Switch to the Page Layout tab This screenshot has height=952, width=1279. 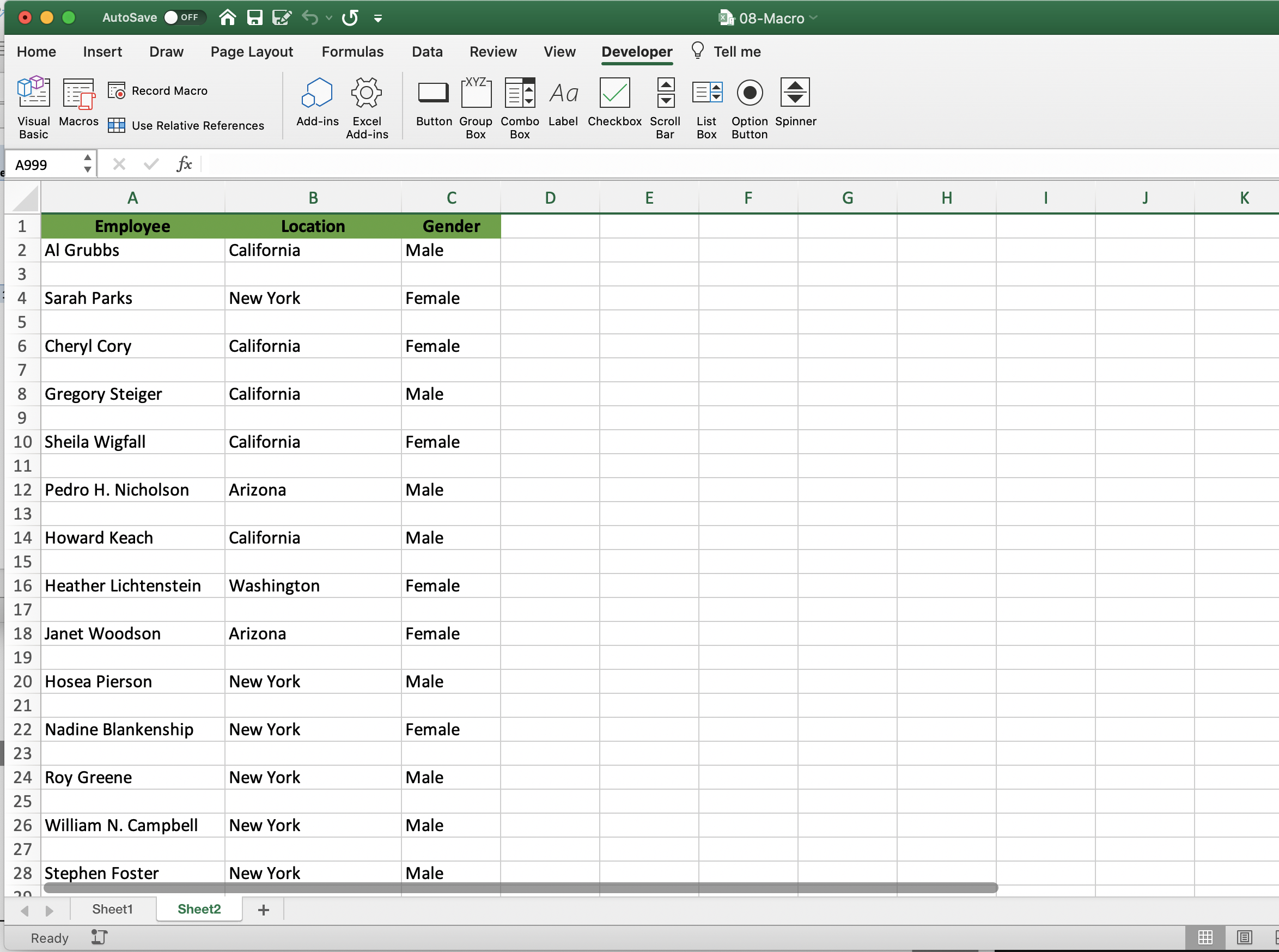252,52
